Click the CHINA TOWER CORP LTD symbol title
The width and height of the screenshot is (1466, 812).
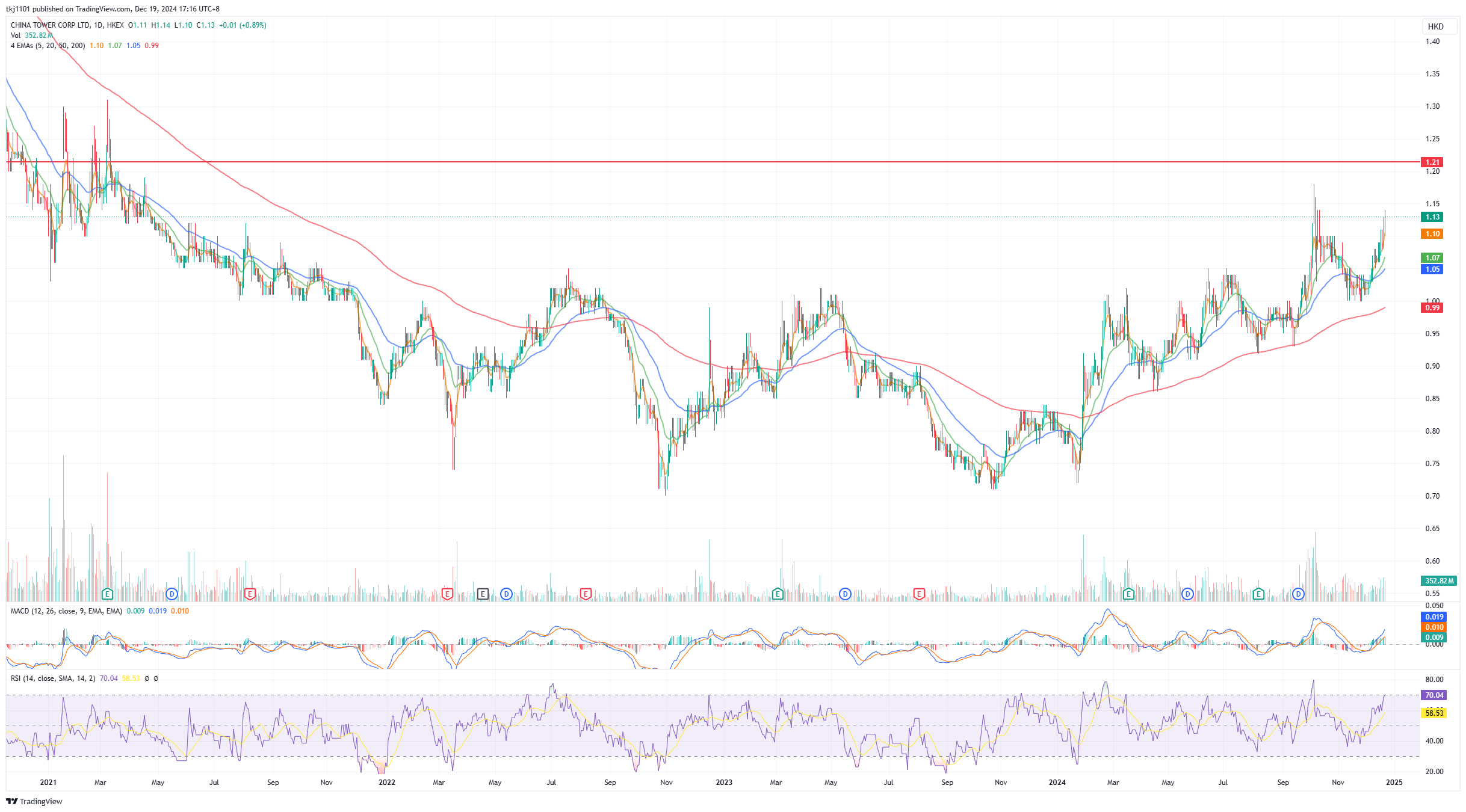[x=51, y=25]
